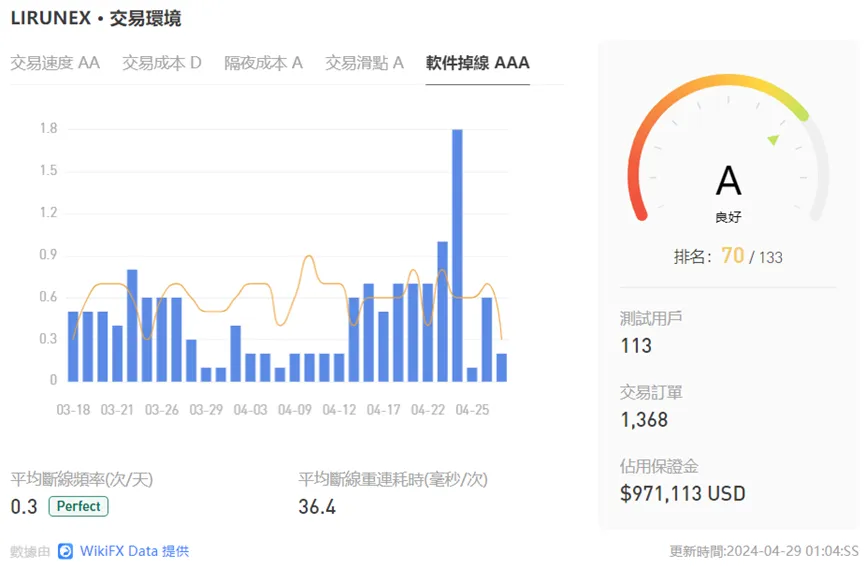The height and width of the screenshot is (569, 865).
Task: Click the 03-29 date axis label
Action: 206,410
